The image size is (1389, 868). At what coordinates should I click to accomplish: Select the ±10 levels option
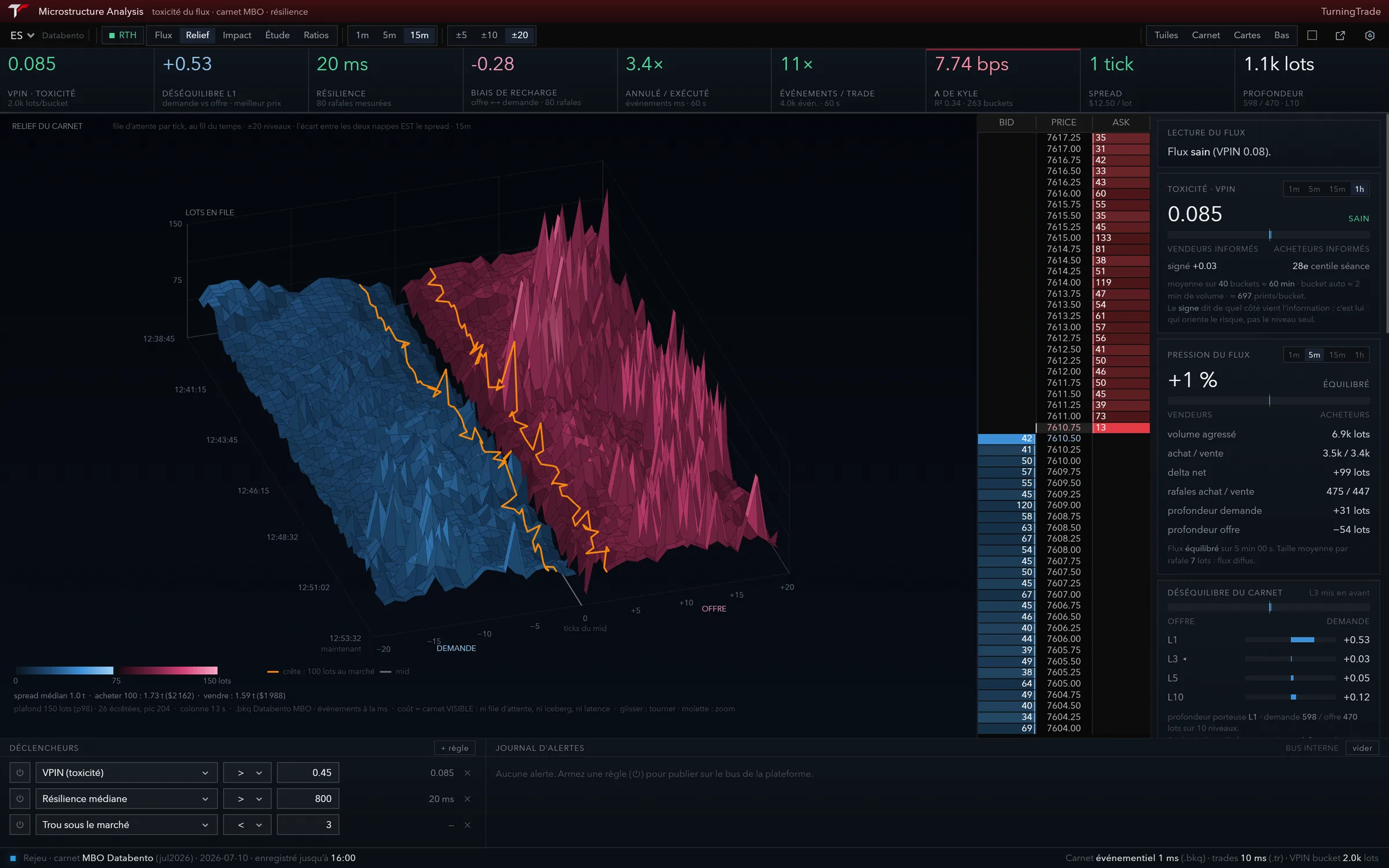coord(489,35)
